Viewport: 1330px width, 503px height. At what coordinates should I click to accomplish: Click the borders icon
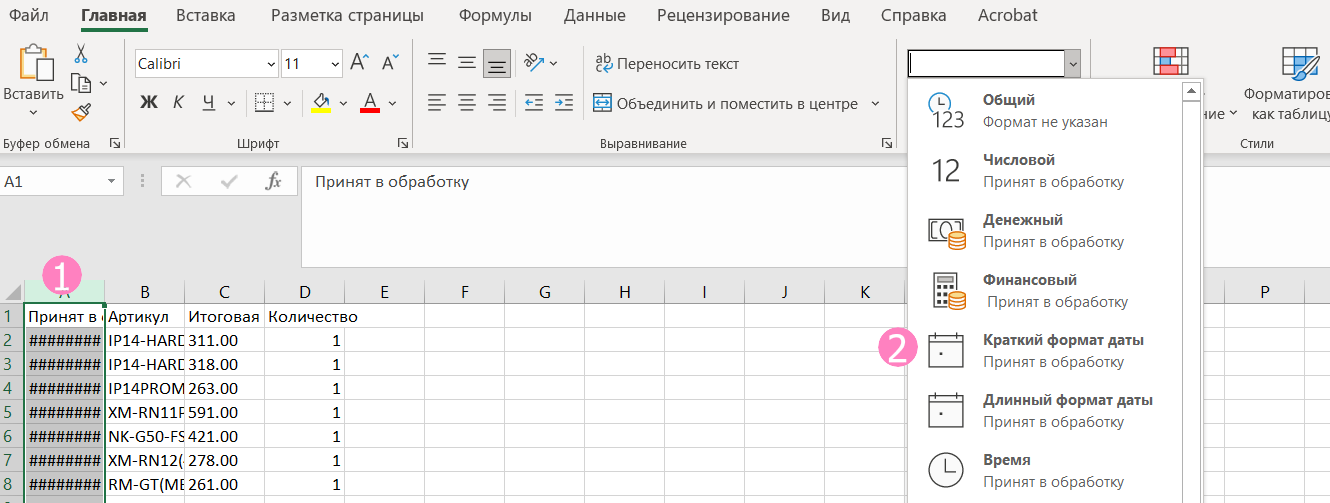[x=264, y=102]
